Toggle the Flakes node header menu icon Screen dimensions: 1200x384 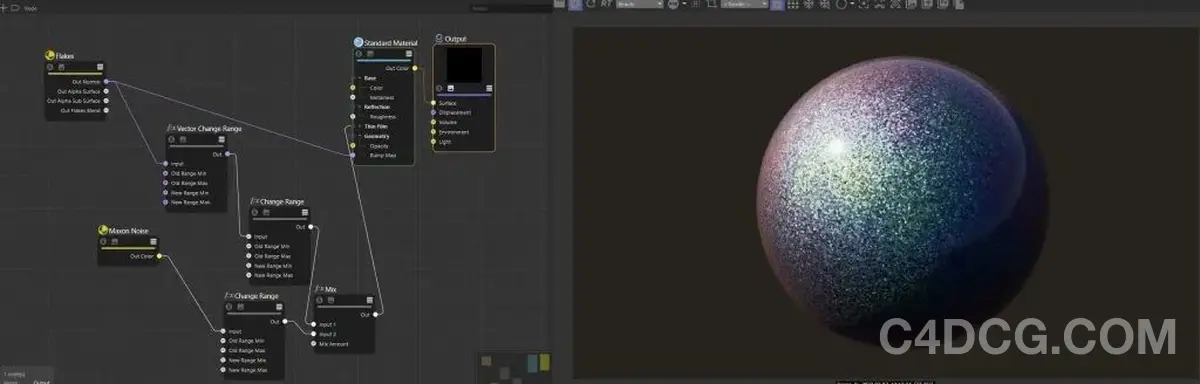[x=100, y=67]
